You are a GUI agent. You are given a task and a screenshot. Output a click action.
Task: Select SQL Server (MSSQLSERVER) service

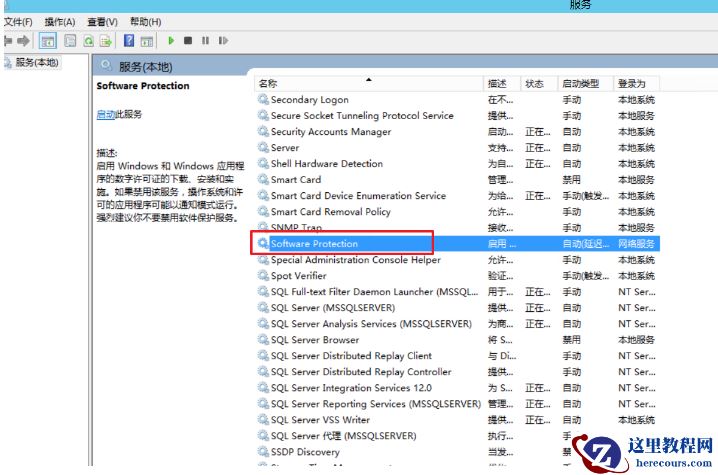coord(458,308)
